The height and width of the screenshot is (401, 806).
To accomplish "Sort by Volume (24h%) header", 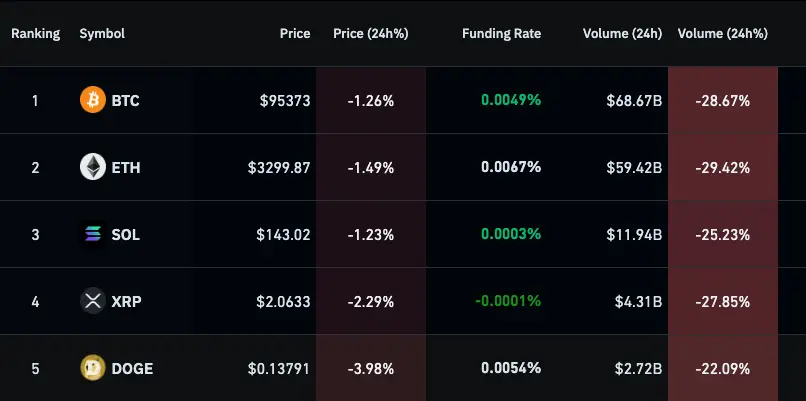I will click(722, 33).
